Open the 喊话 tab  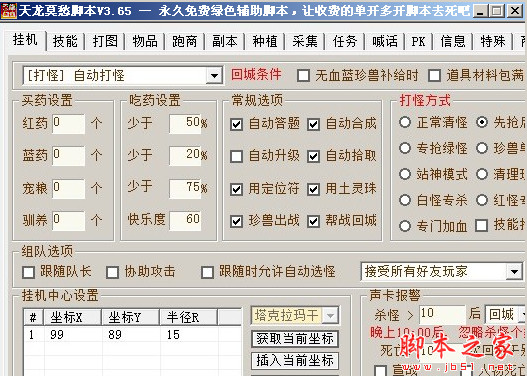(x=385, y=42)
